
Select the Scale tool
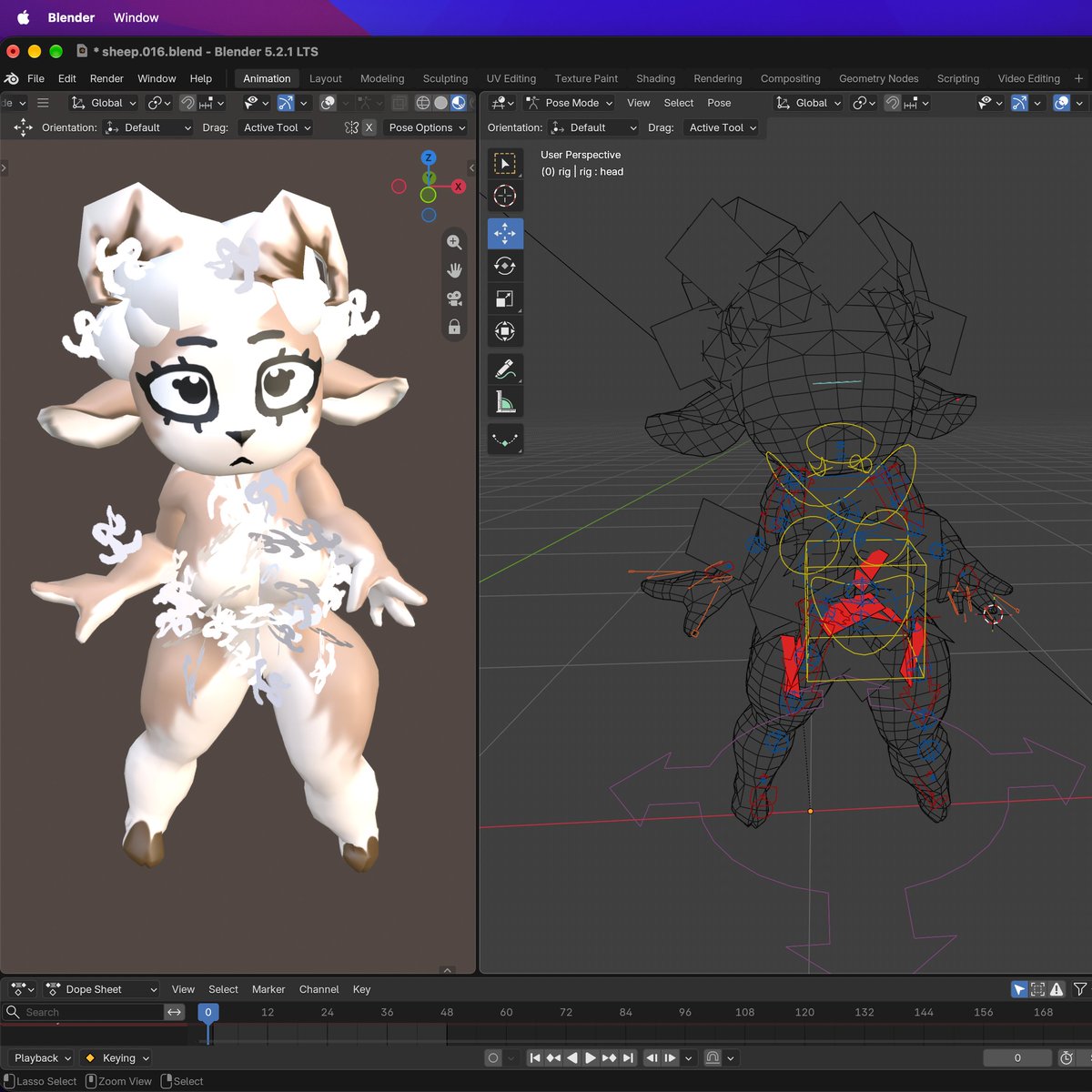point(505,298)
